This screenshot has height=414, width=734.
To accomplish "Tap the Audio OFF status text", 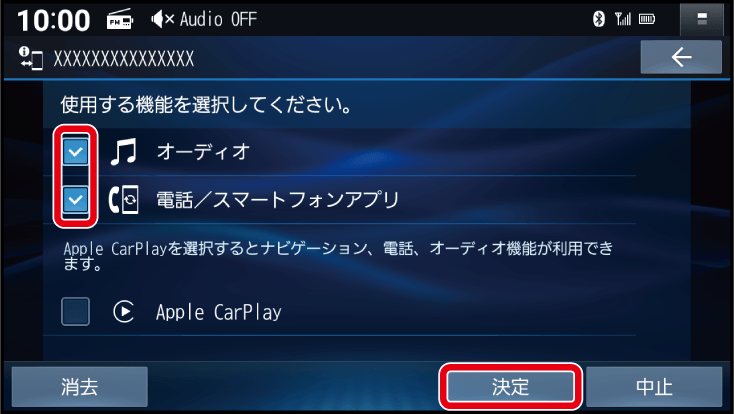I will (x=219, y=19).
